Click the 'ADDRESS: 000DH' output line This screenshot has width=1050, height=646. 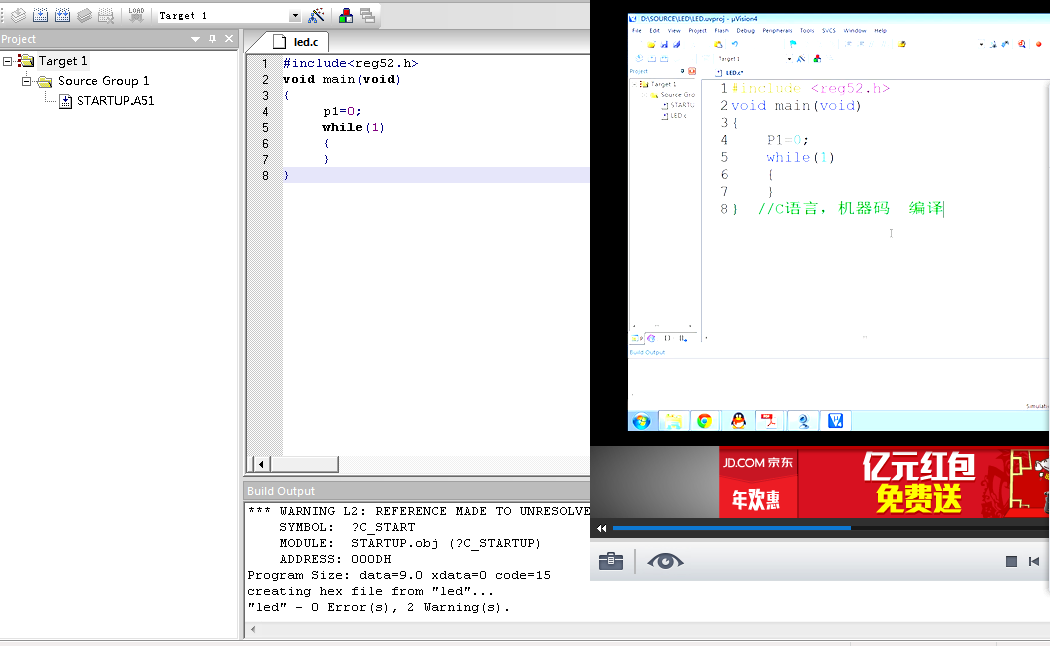tap(335, 559)
